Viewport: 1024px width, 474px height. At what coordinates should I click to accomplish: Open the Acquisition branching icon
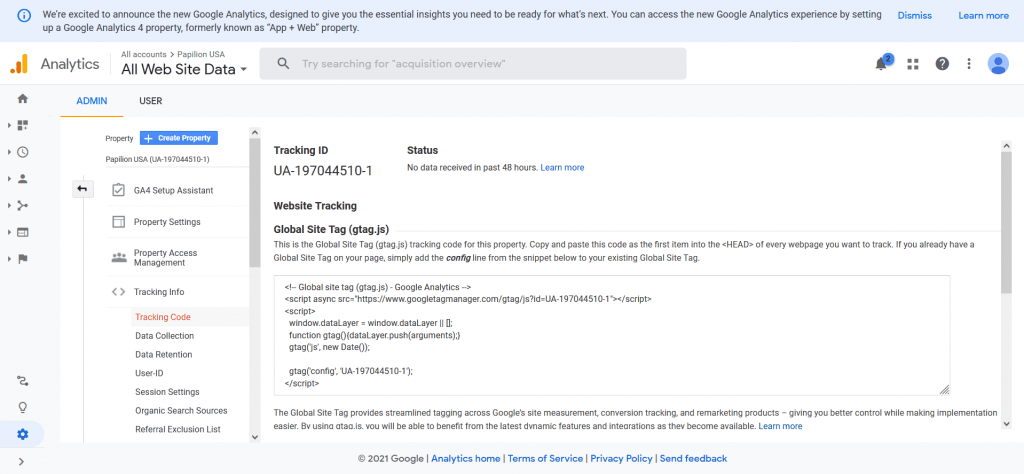point(23,206)
